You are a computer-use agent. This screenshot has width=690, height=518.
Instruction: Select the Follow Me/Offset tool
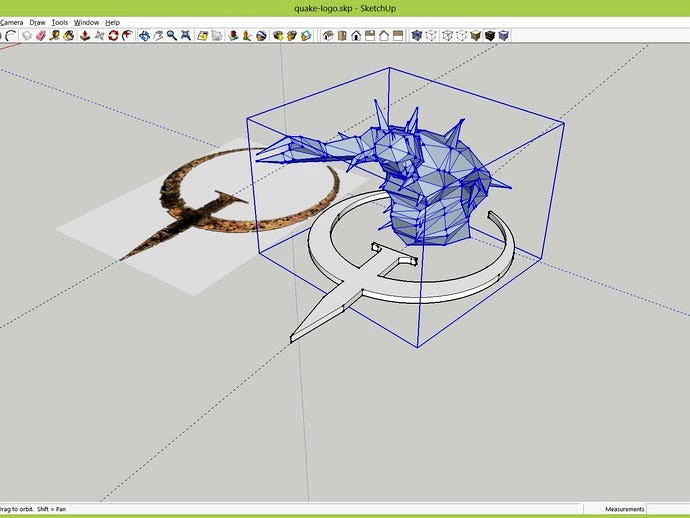pos(128,36)
